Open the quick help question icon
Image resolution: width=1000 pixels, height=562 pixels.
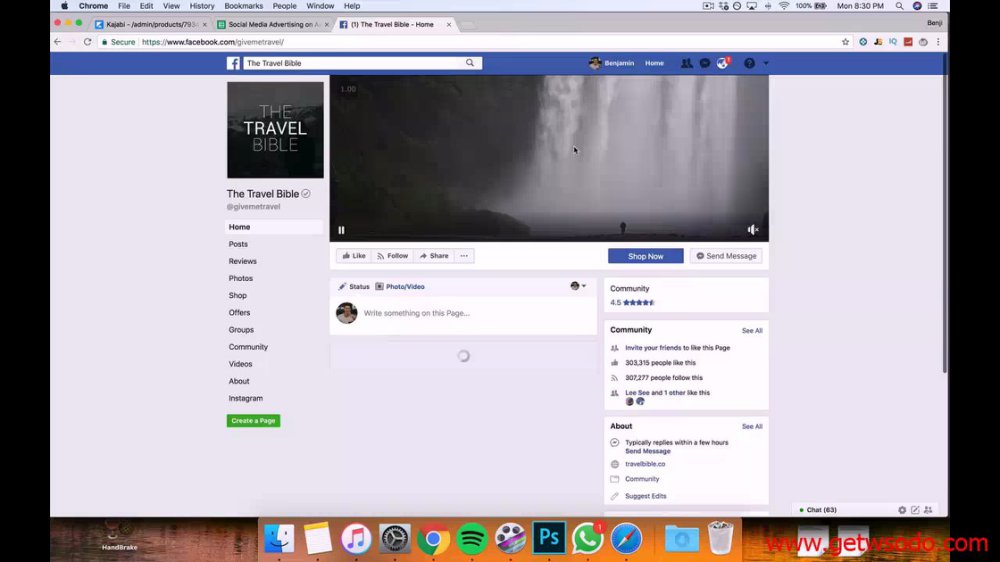(749, 63)
